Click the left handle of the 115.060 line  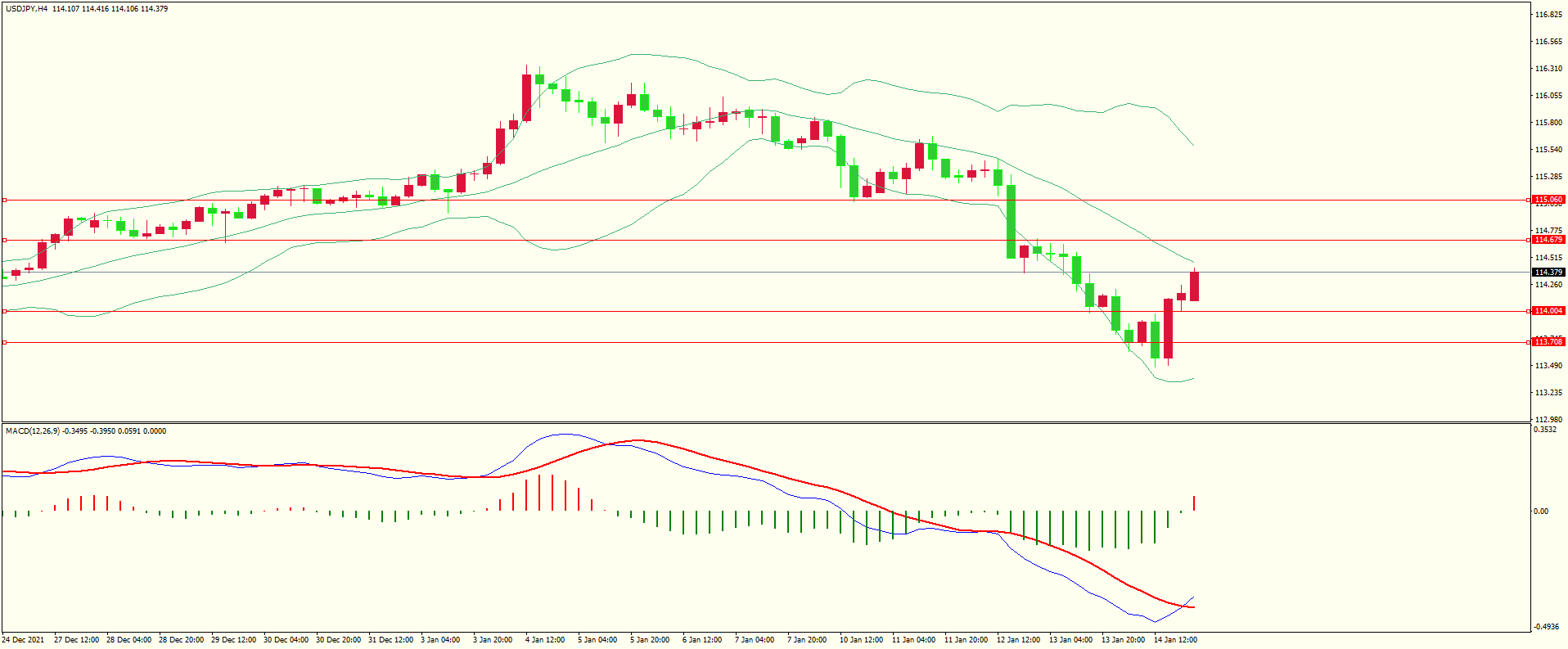(x=4, y=200)
